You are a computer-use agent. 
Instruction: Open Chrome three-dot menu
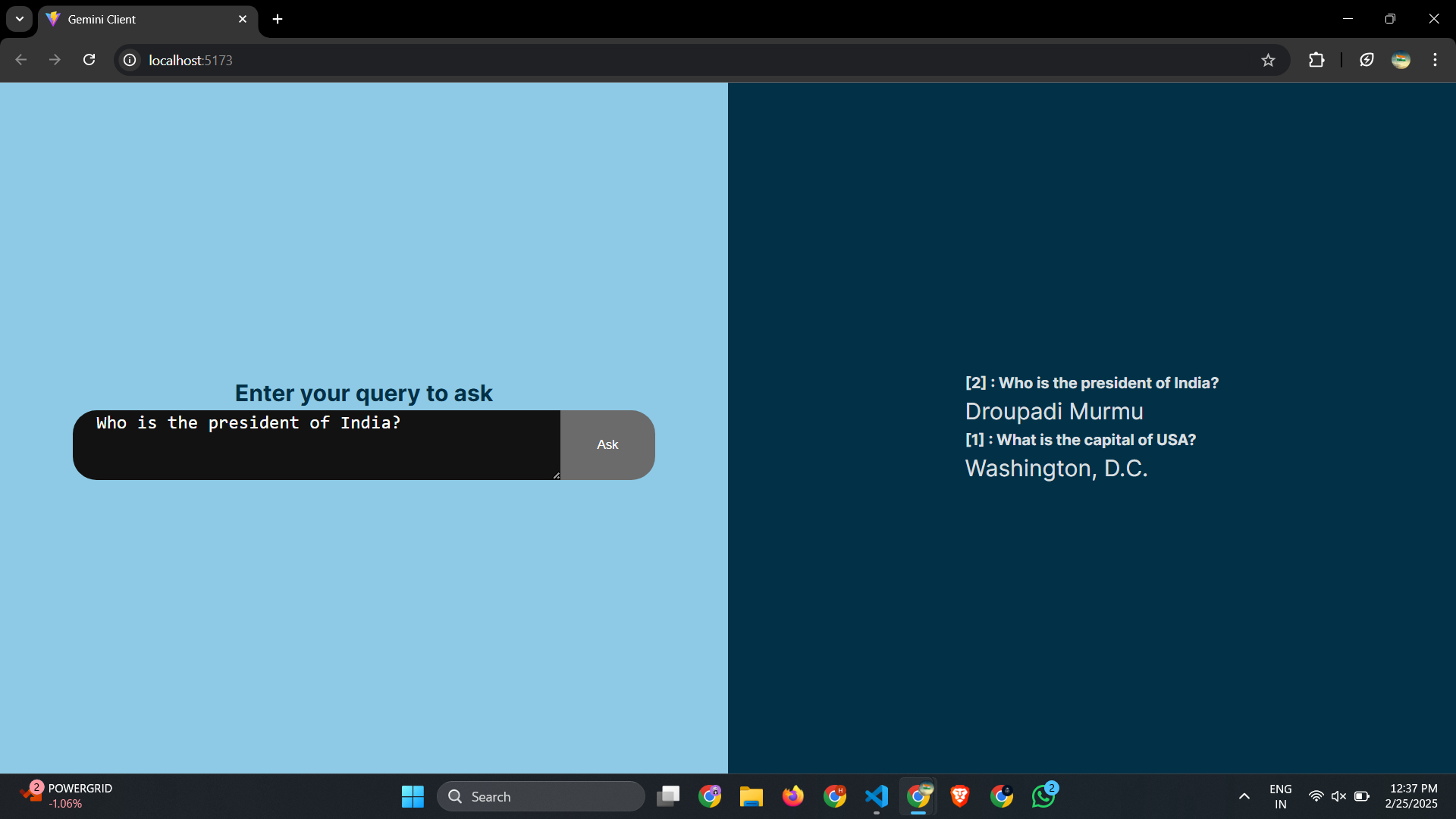point(1435,60)
